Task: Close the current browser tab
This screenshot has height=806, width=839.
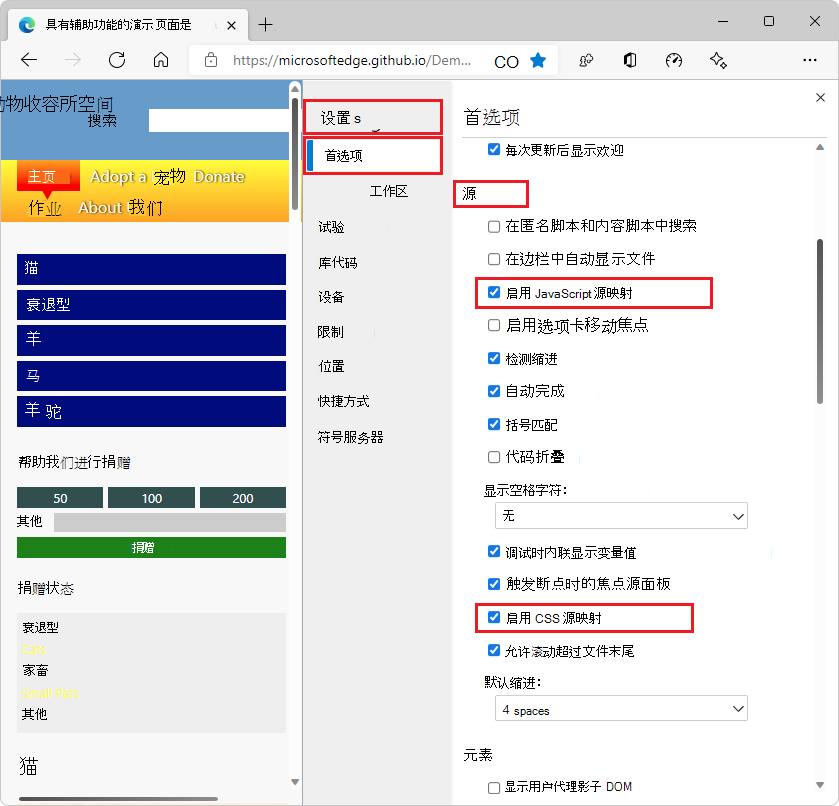Action: pyautogui.click(x=231, y=25)
